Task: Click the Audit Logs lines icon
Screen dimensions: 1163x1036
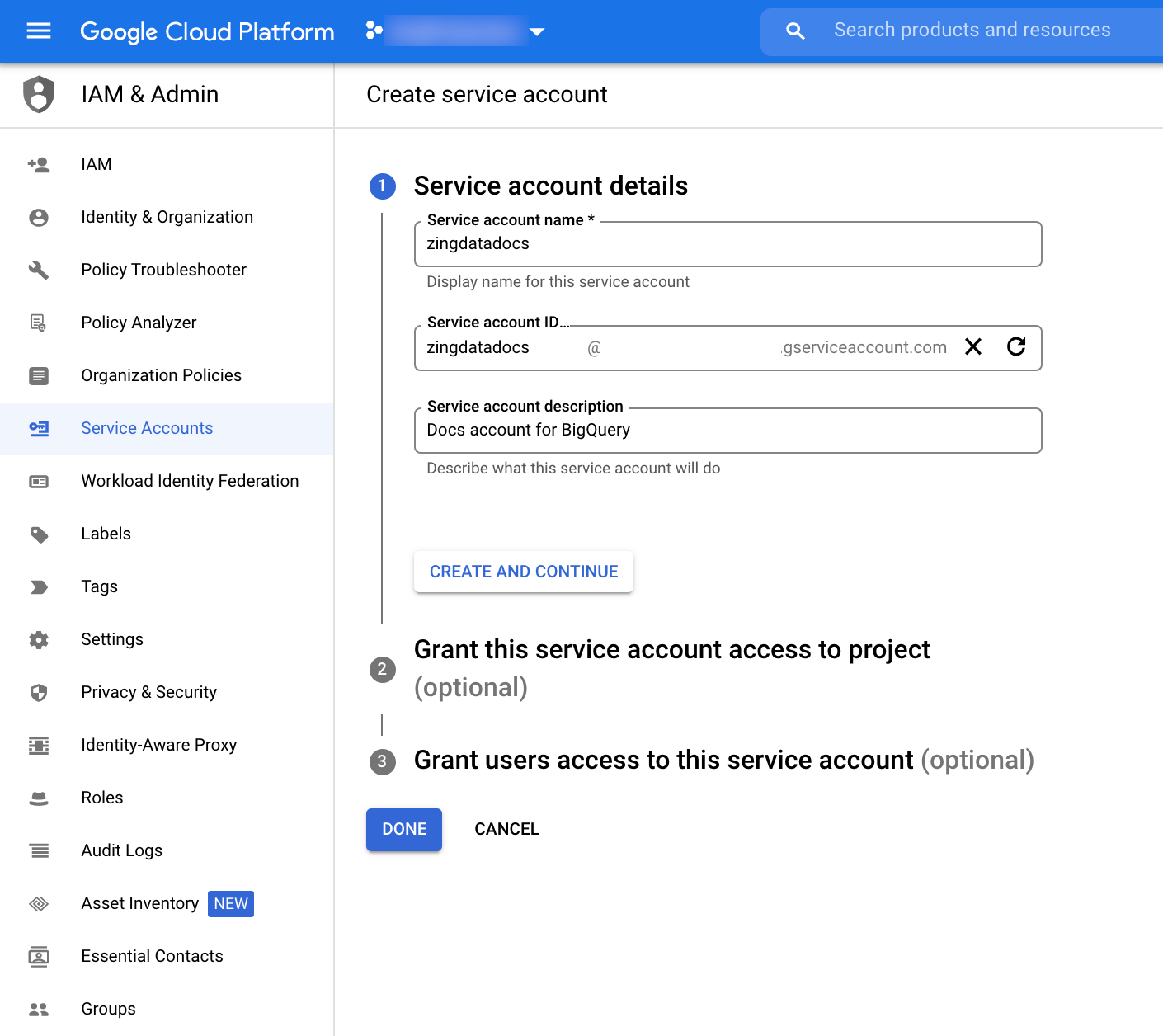Action: [x=39, y=851]
